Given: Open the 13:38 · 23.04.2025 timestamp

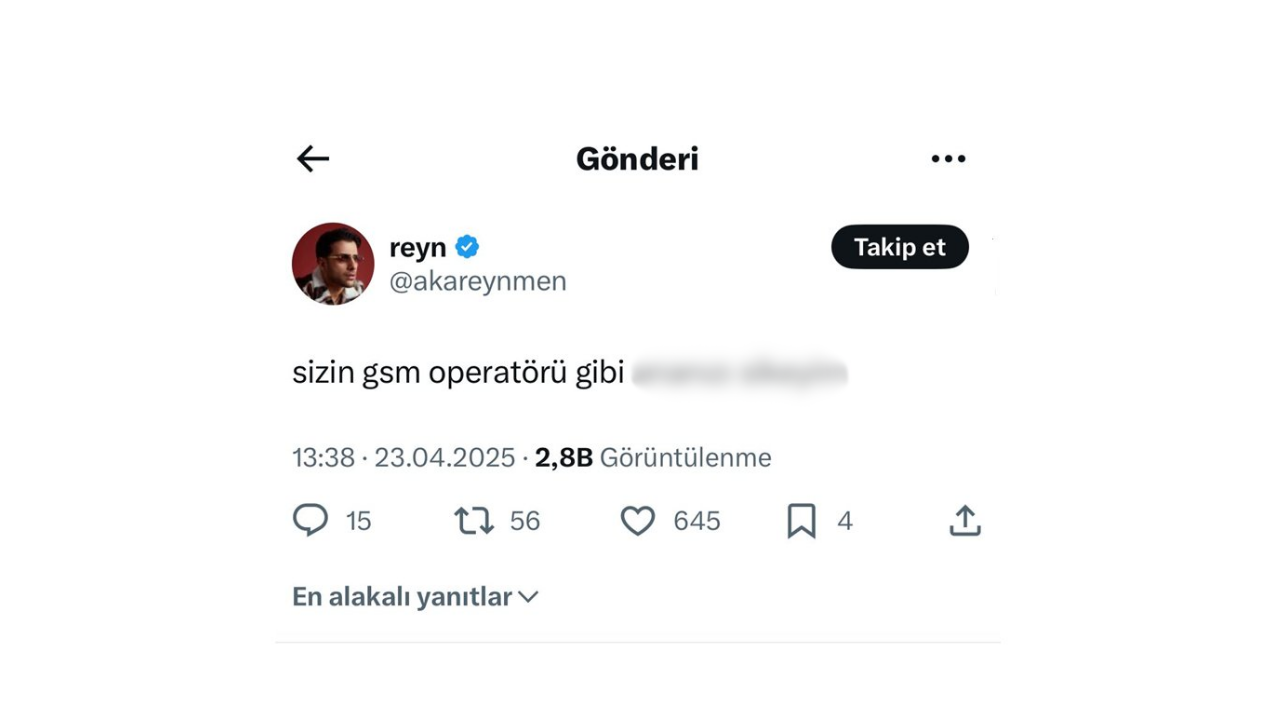Looking at the screenshot, I should [x=404, y=458].
